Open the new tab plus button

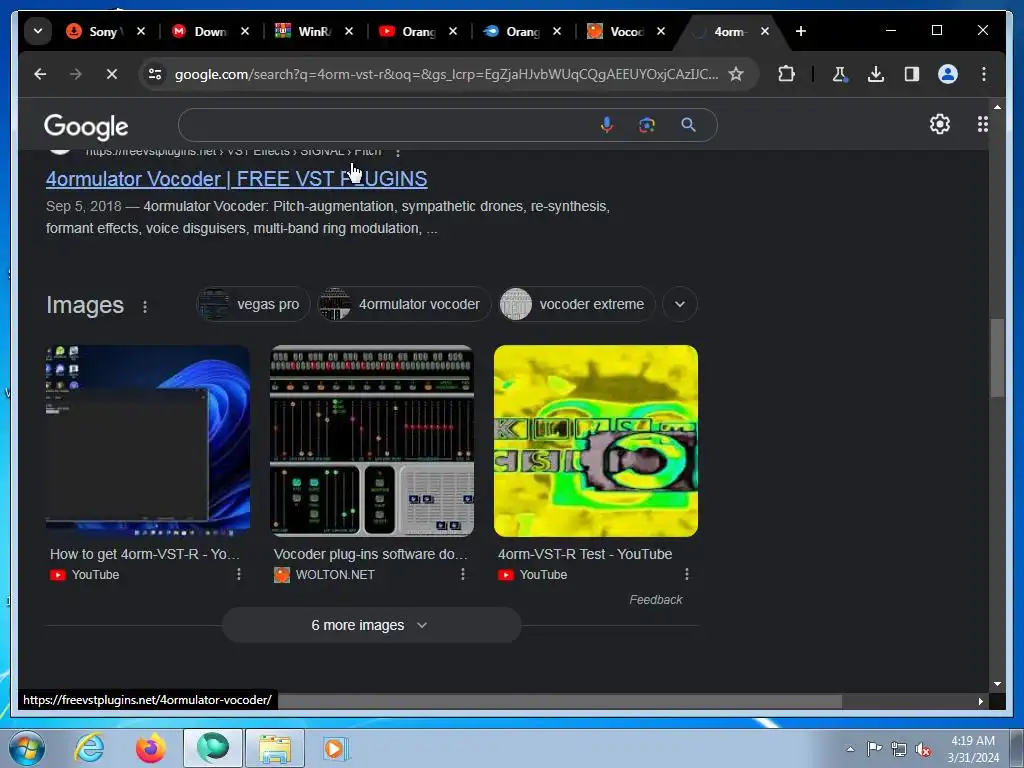pos(801,31)
